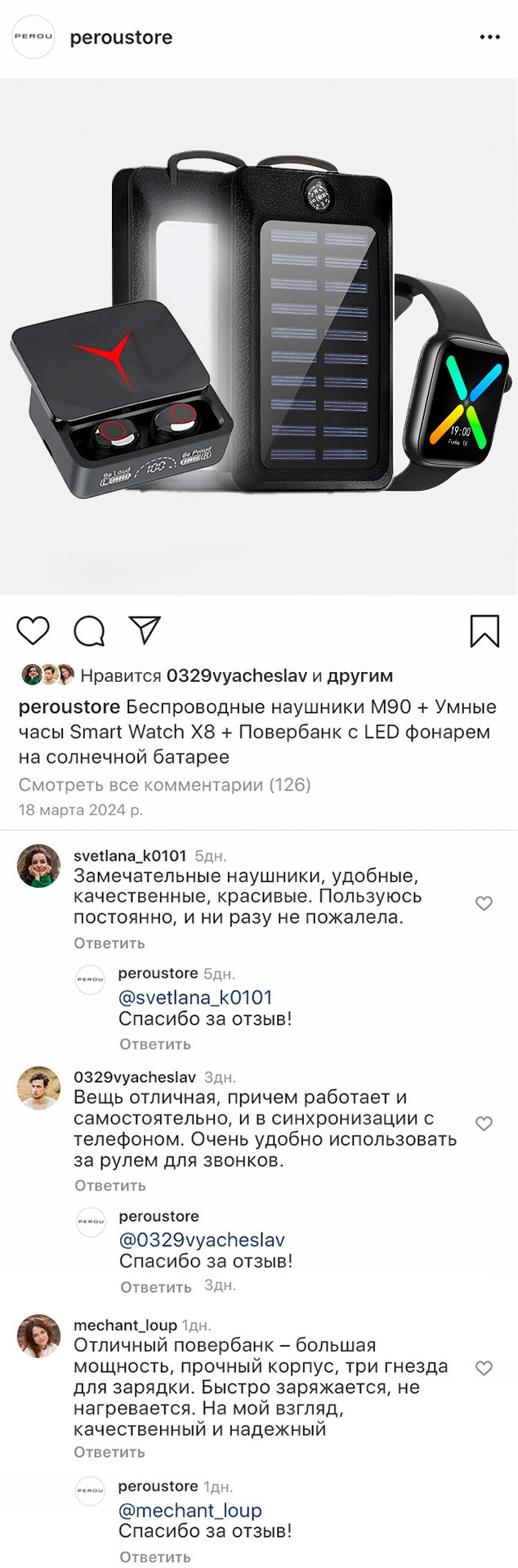
Task: View 0329vyacheslav in the likes line
Action: click(236, 675)
